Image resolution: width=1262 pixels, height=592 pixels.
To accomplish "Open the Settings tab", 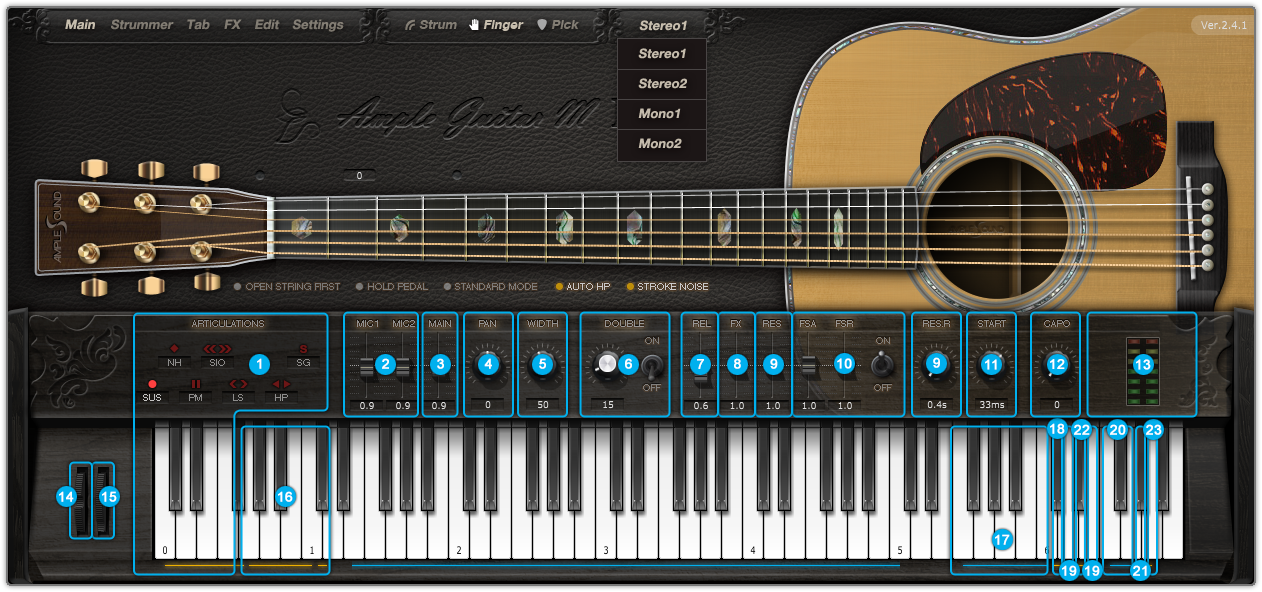I will 318,25.
